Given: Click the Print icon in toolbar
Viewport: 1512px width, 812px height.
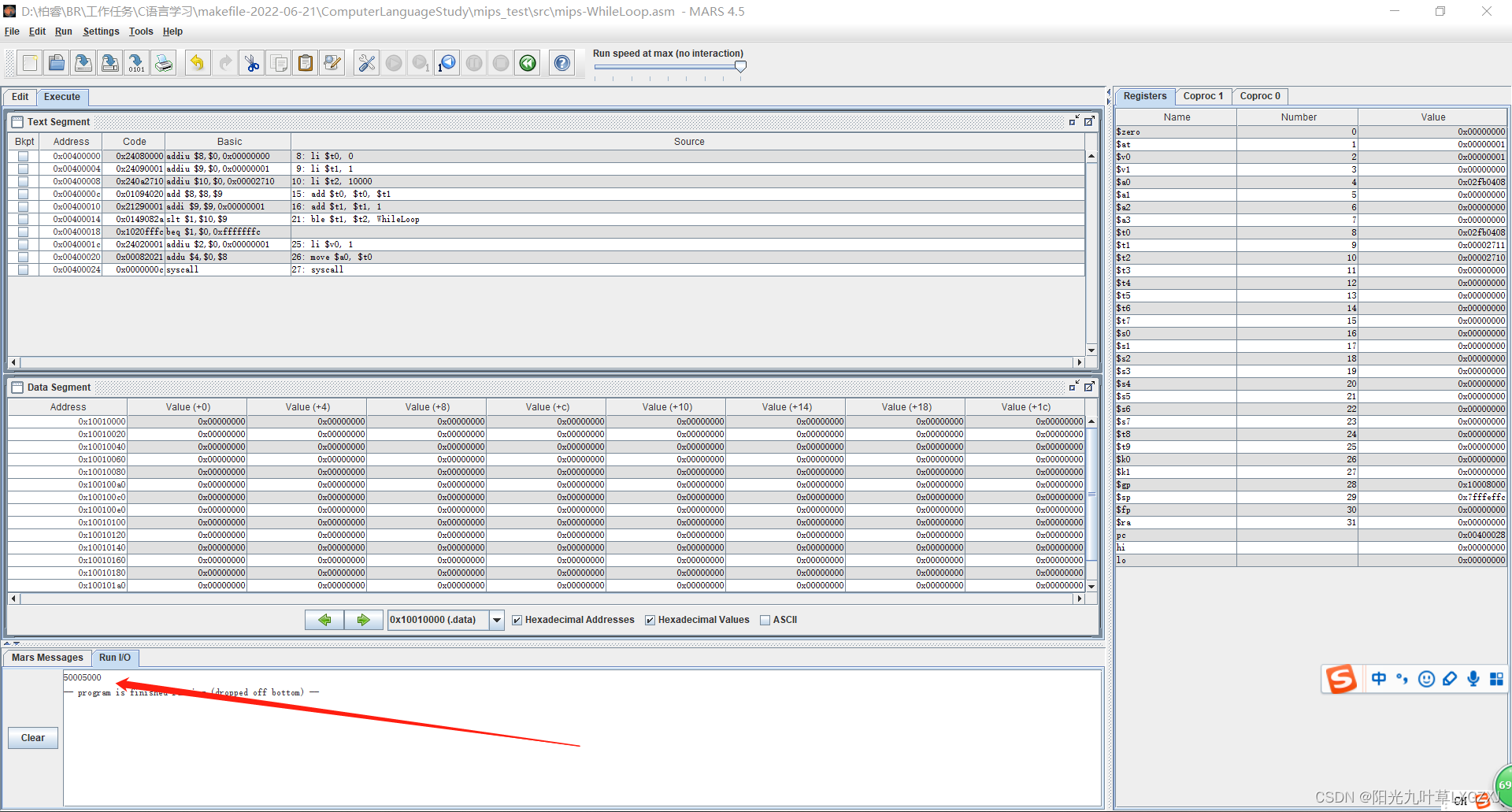Looking at the screenshot, I should point(164,63).
